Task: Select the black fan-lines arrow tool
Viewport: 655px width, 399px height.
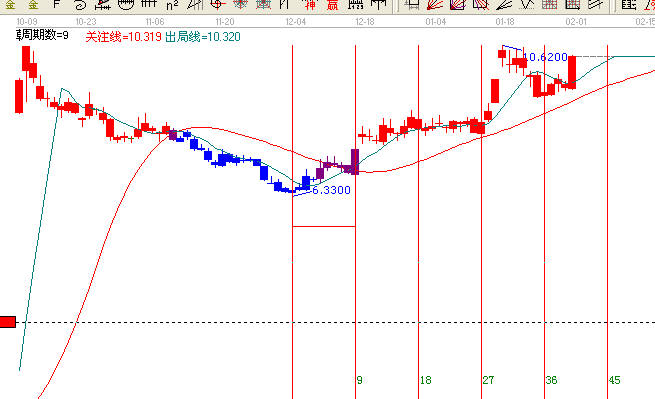Action: coord(504,5)
